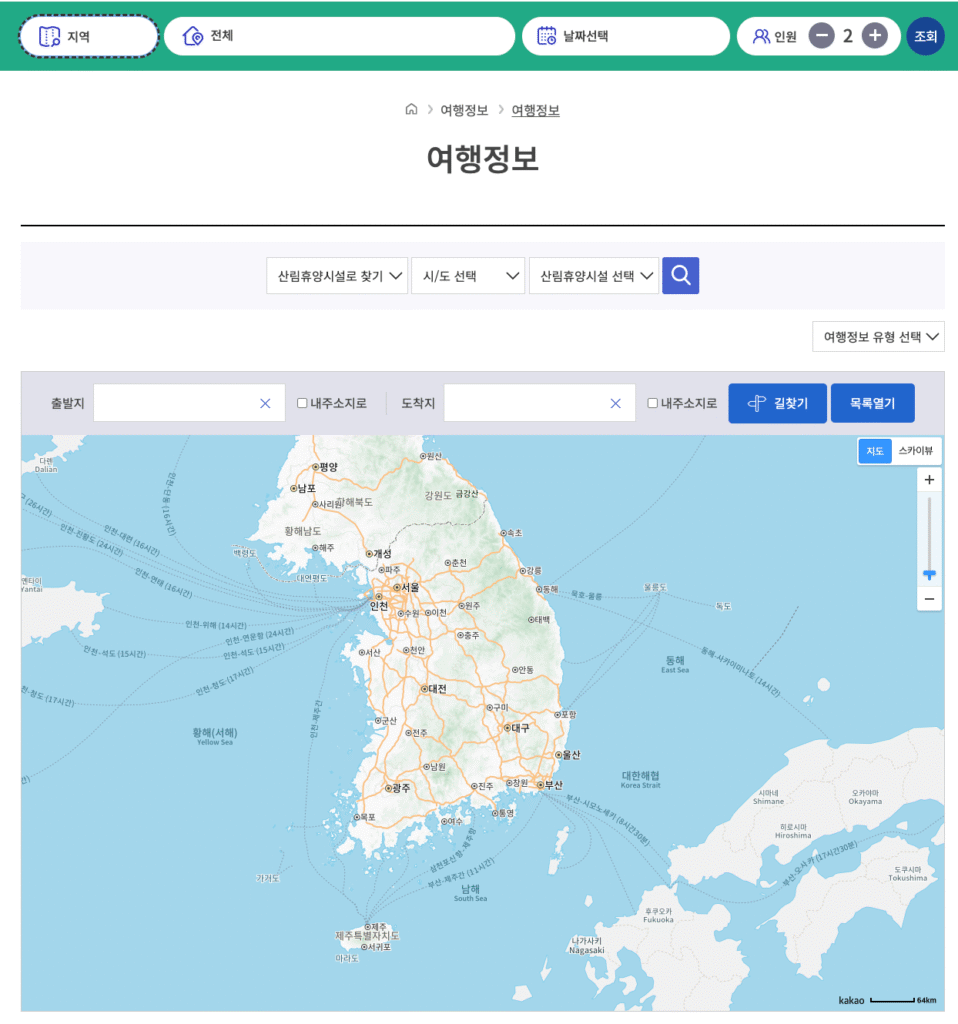Clear the 도착지 field with its X icon
The image size is (958, 1024).
(615, 403)
